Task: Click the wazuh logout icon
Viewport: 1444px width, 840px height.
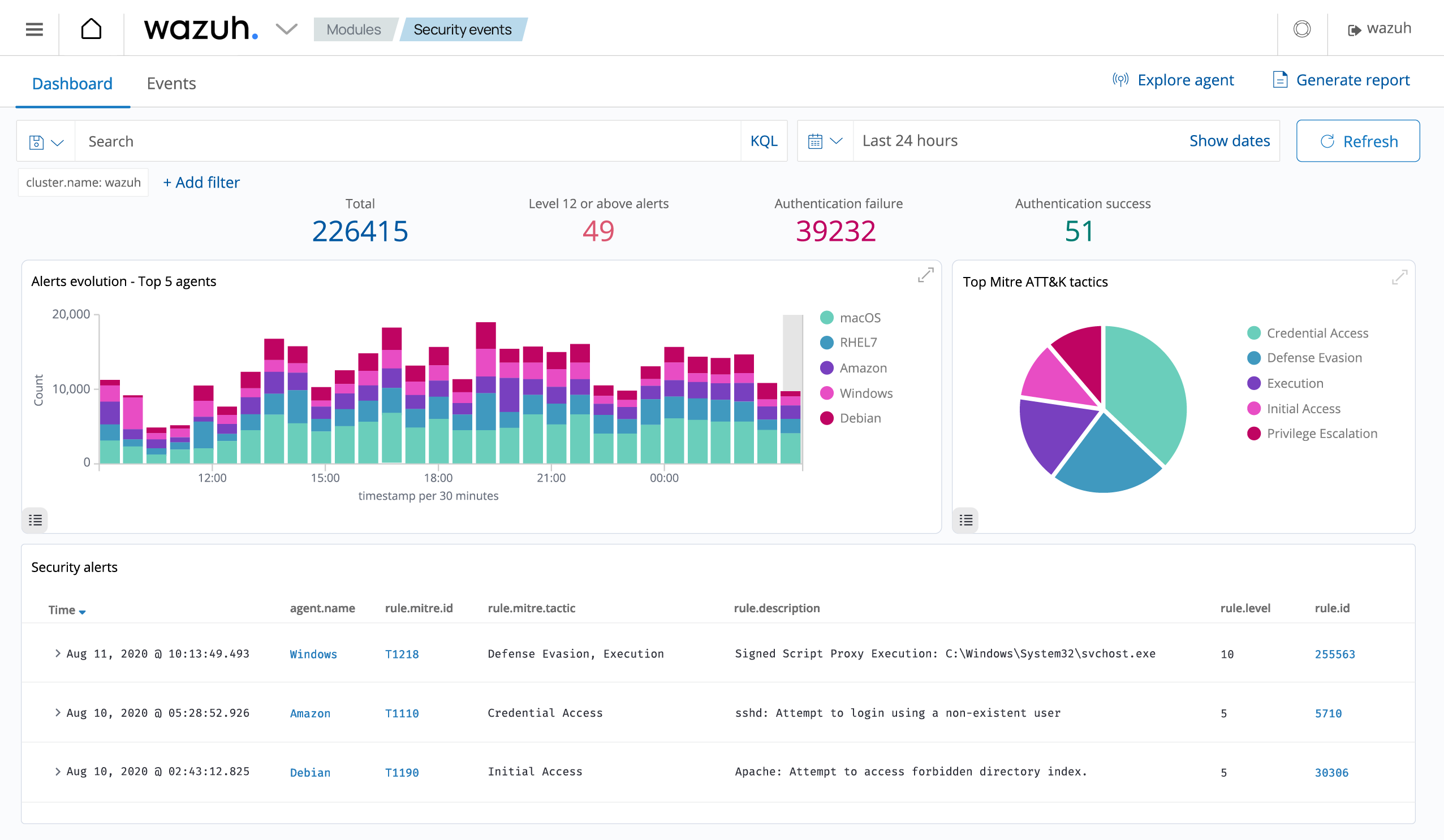Action: click(x=1354, y=30)
